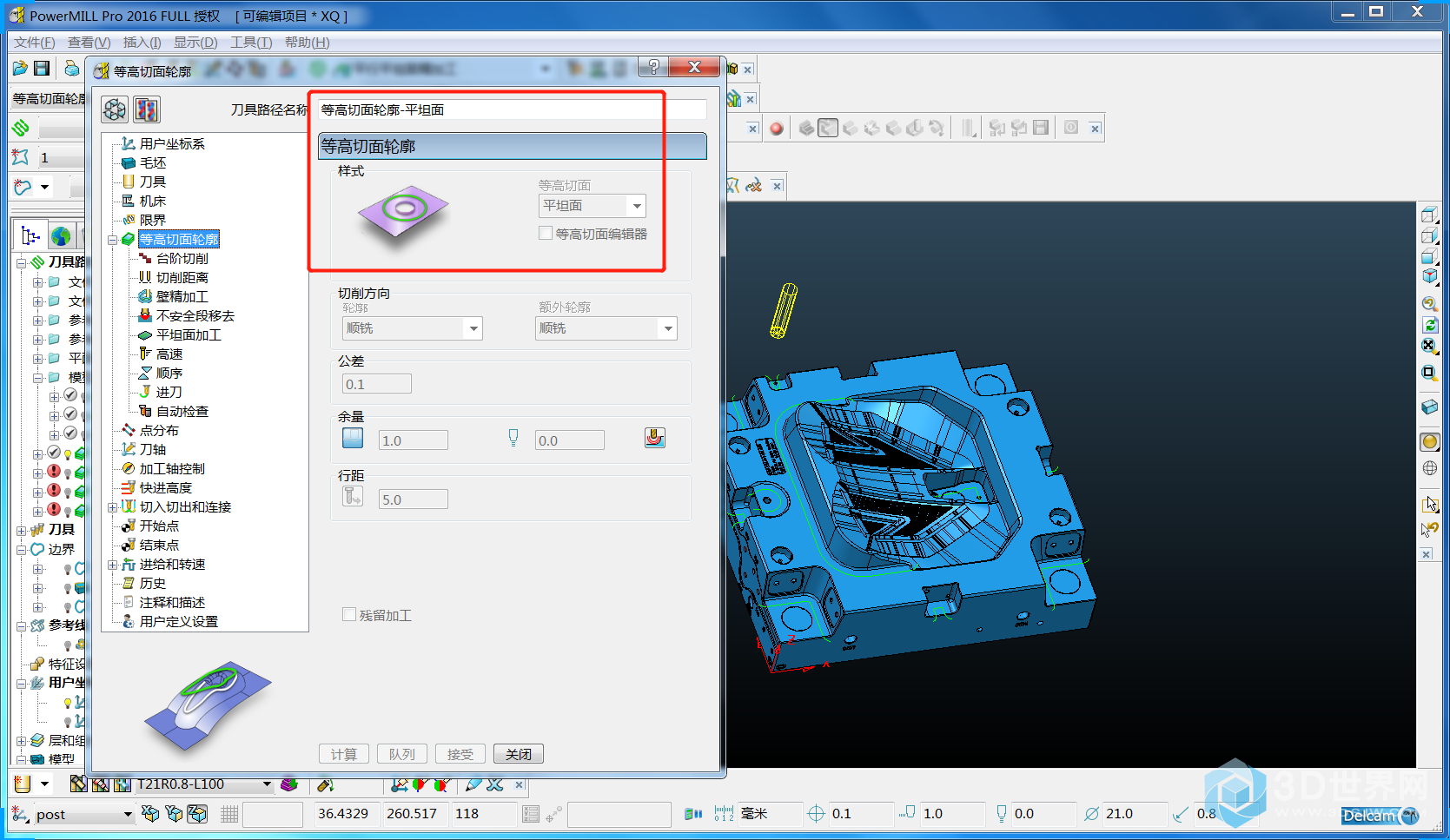
Task: Click the 计算 button
Action: pyautogui.click(x=344, y=754)
